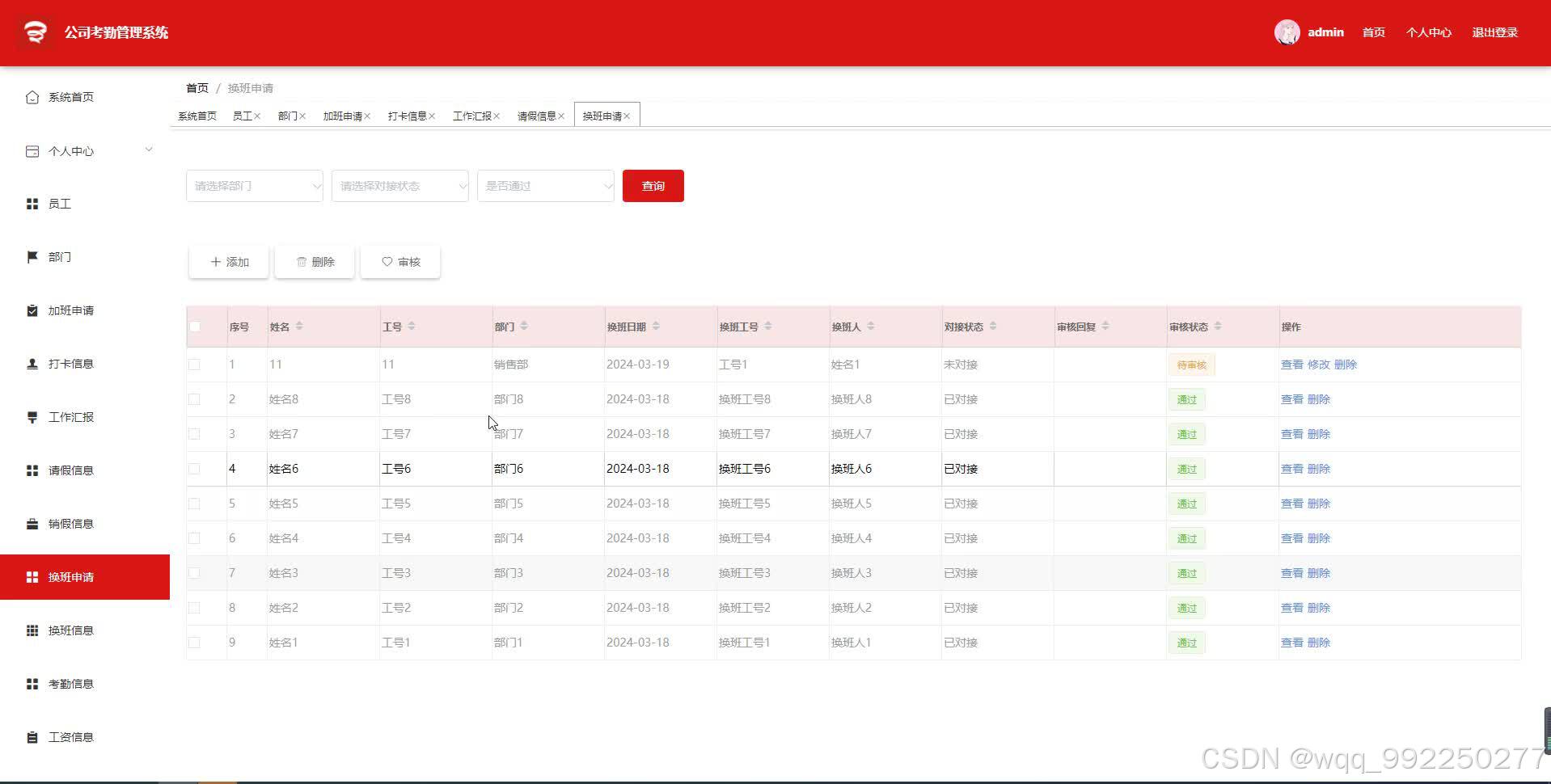The width and height of the screenshot is (1551, 784).
Task: Close the 换班申请 tab with its X
Action: pyautogui.click(x=627, y=116)
